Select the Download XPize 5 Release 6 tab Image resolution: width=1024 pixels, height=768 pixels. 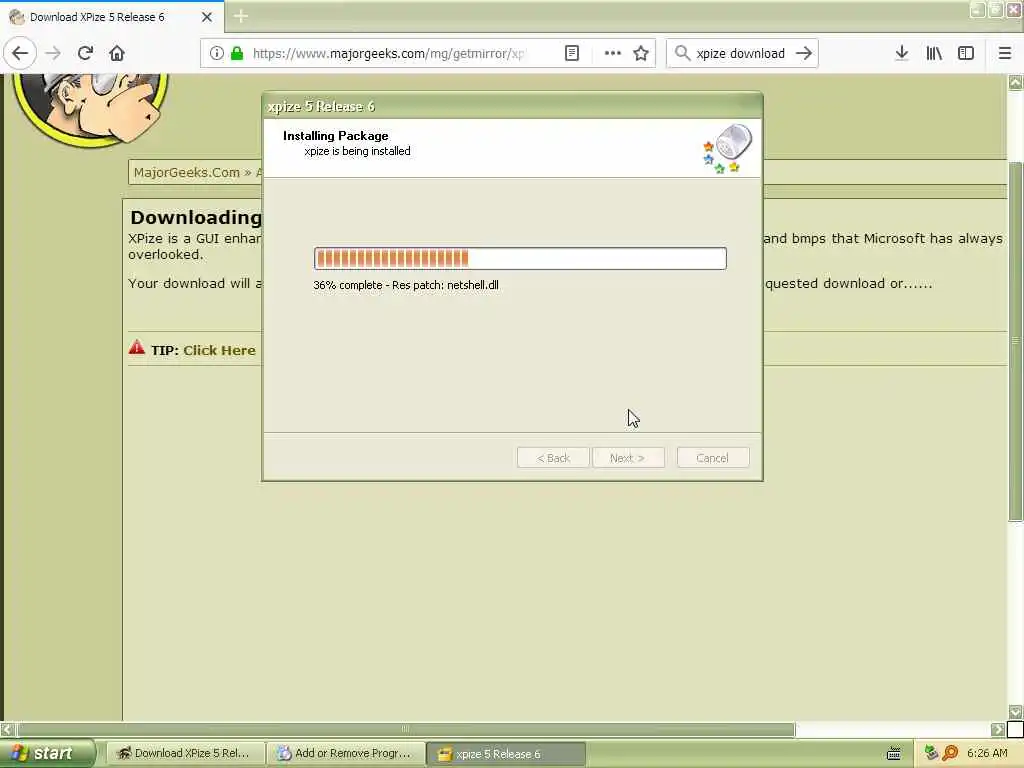click(112, 17)
